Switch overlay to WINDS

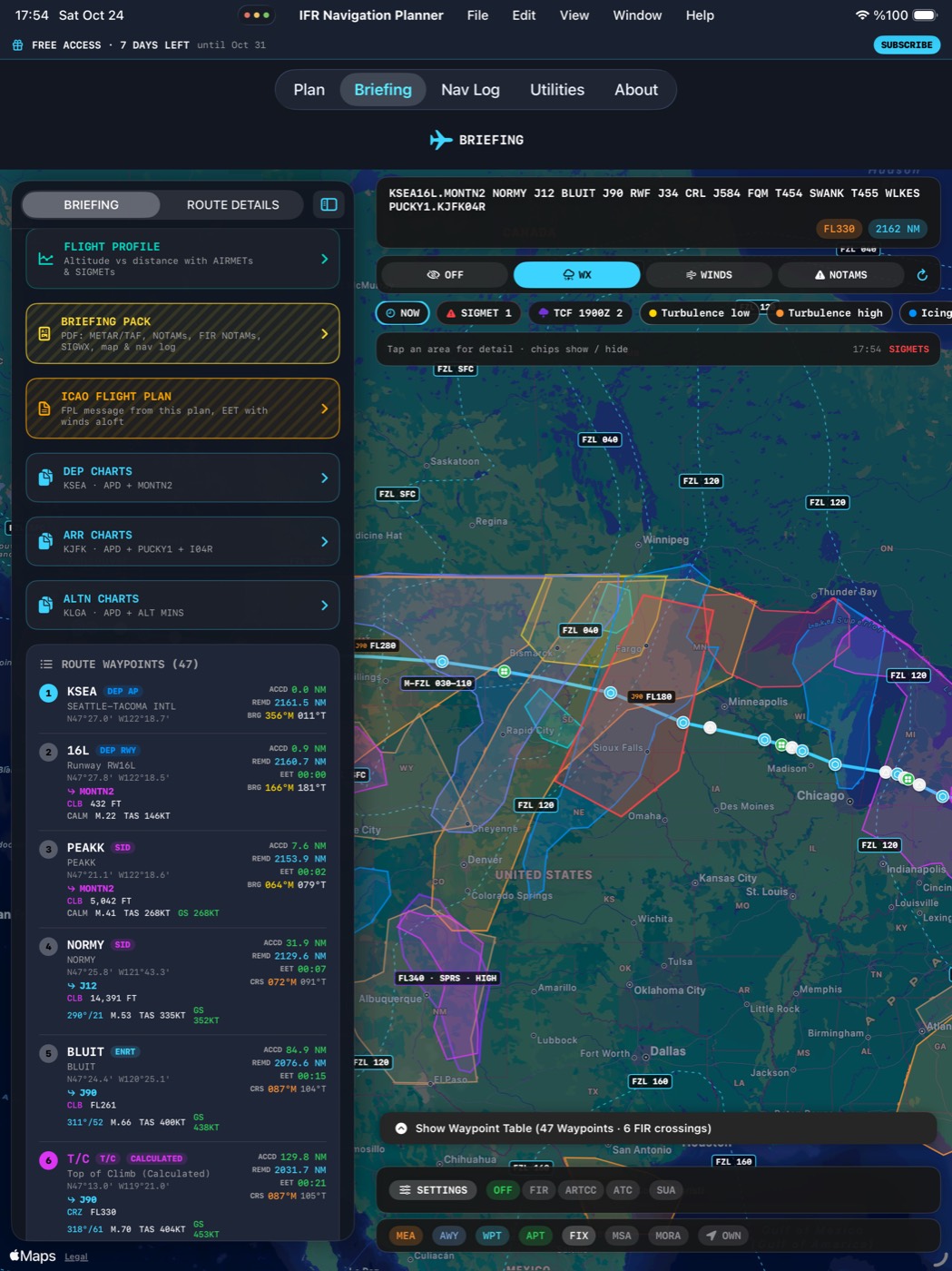point(709,275)
